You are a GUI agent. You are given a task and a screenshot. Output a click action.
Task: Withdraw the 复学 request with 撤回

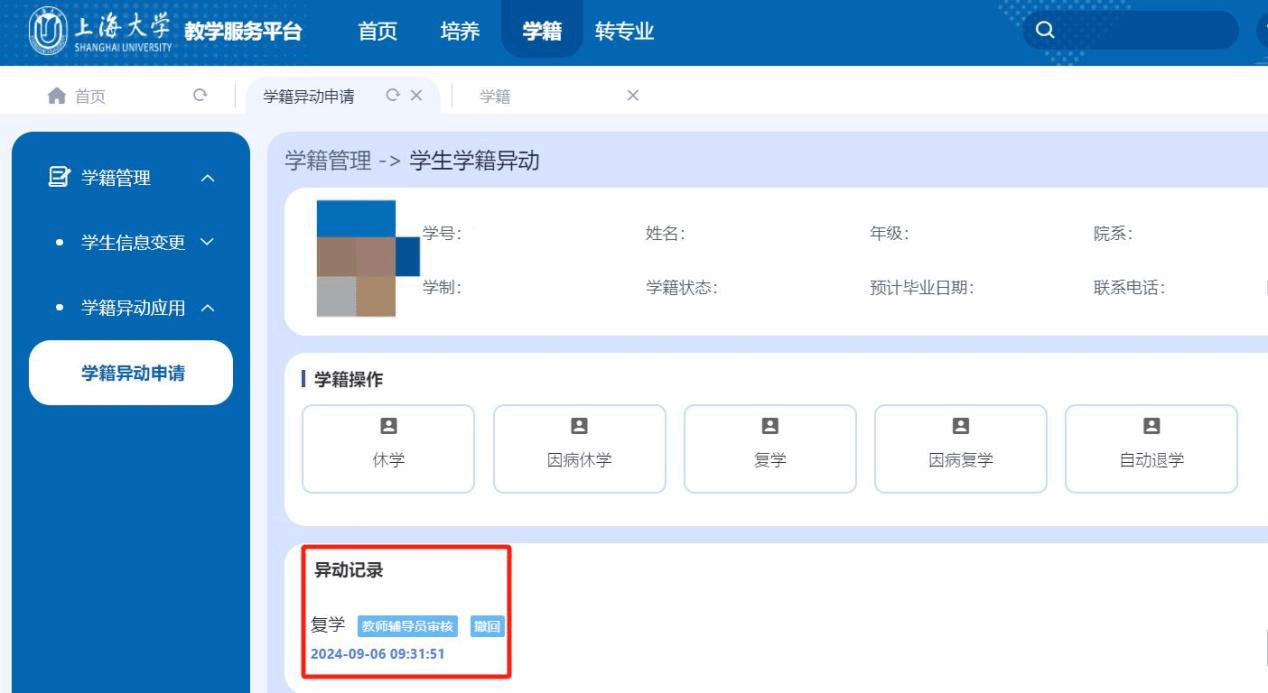click(488, 627)
